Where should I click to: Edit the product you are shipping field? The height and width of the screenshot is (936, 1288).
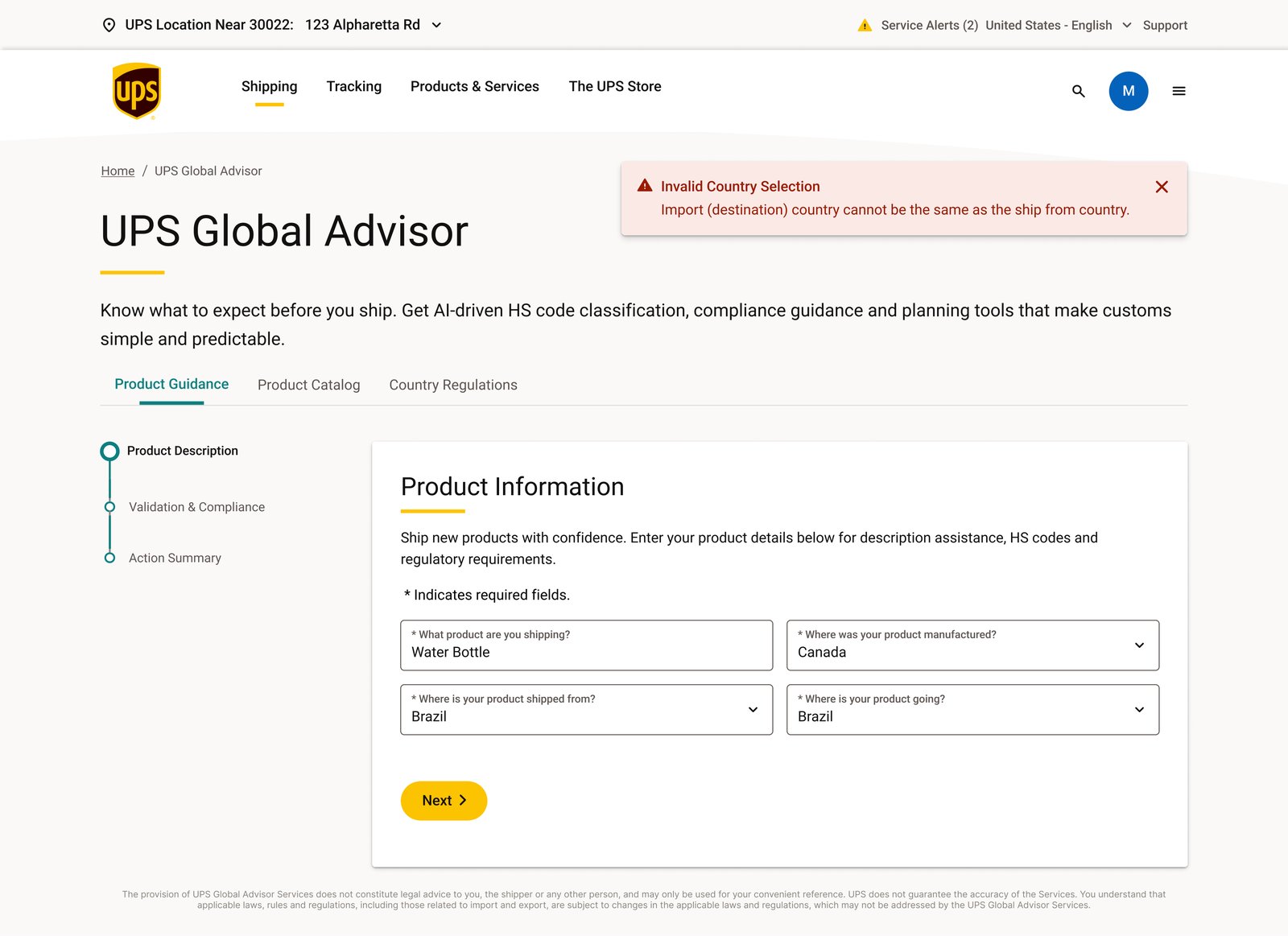coord(586,645)
